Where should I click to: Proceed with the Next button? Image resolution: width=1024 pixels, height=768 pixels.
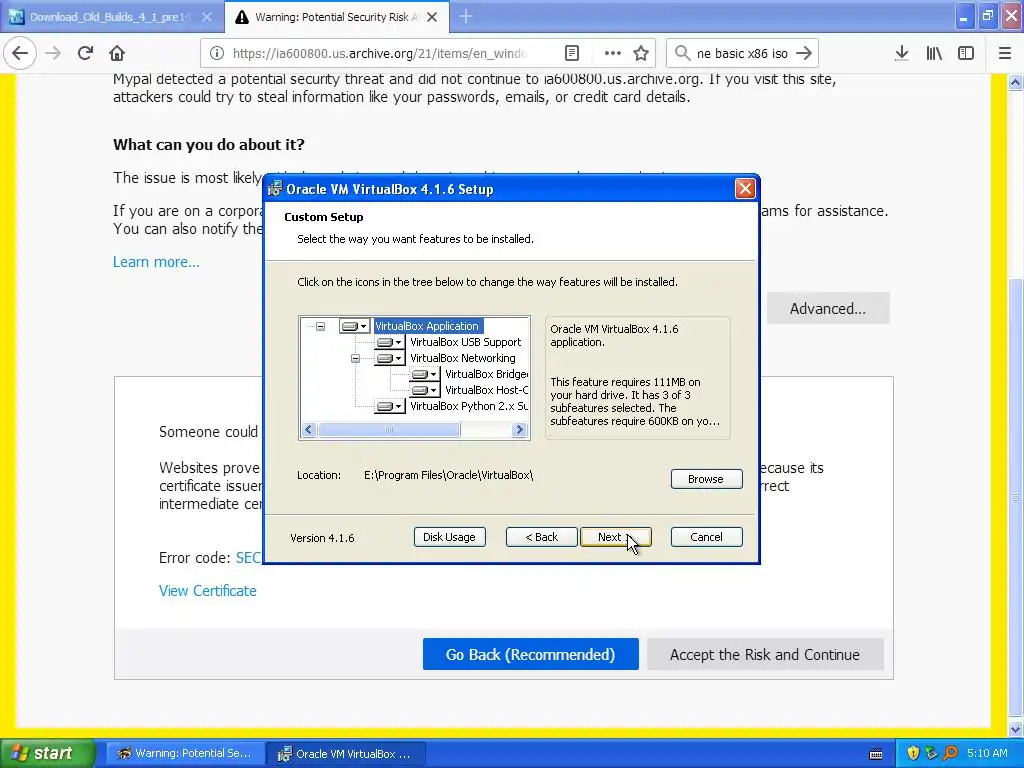point(615,537)
